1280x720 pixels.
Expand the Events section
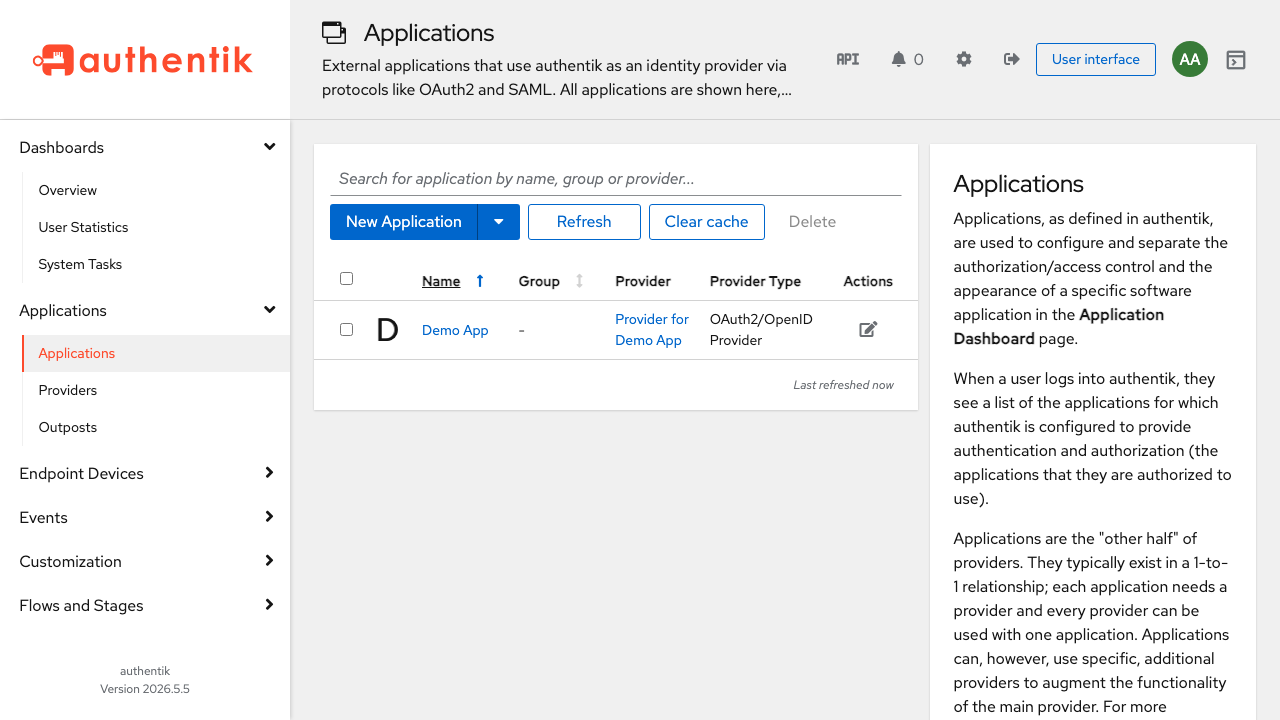point(269,517)
